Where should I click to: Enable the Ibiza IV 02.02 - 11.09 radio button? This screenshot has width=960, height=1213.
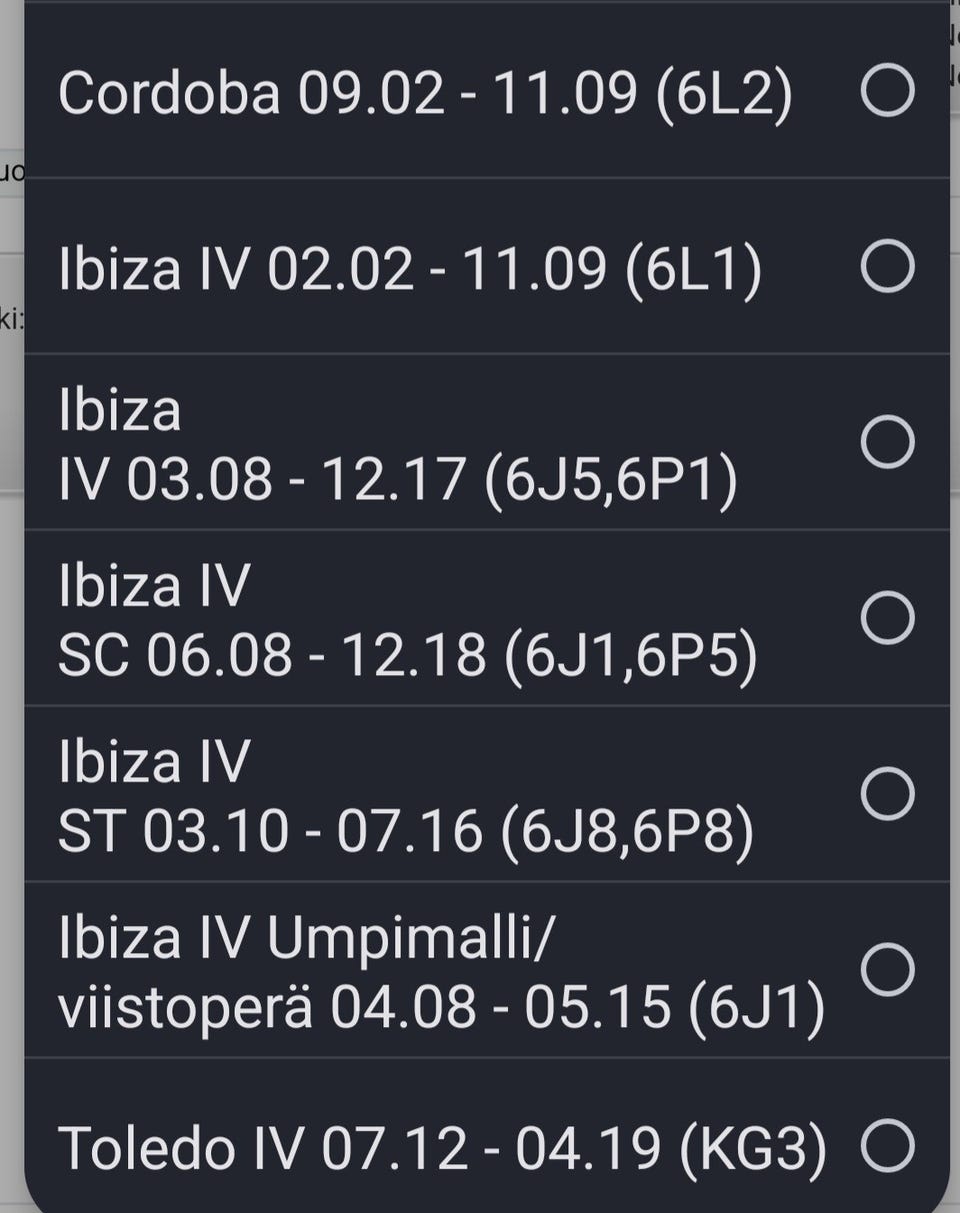[887, 267]
